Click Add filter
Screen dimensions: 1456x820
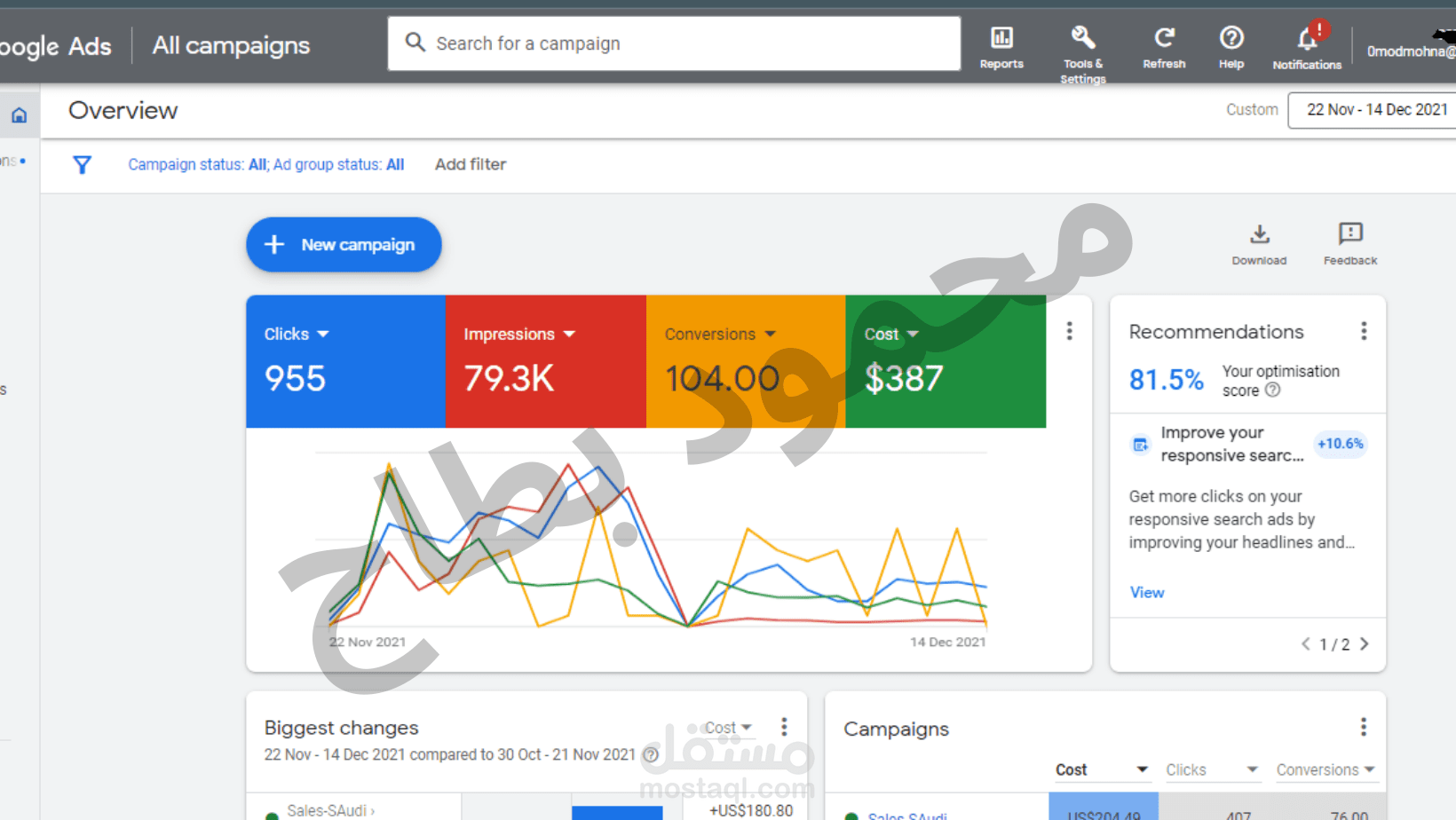pos(471,164)
